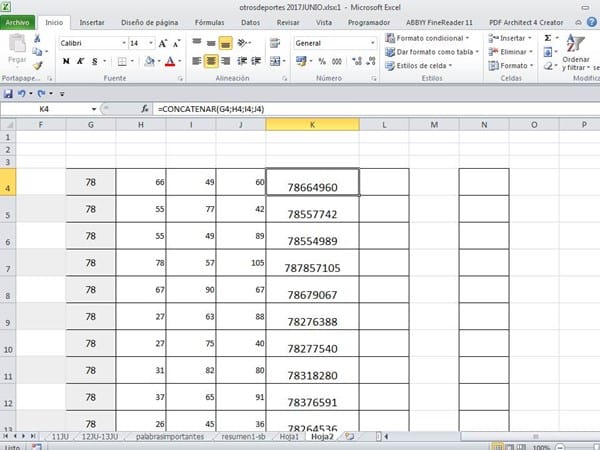This screenshot has width=600, height=450.
Task: Click the wrap text icon
Action: pos(275,42)
